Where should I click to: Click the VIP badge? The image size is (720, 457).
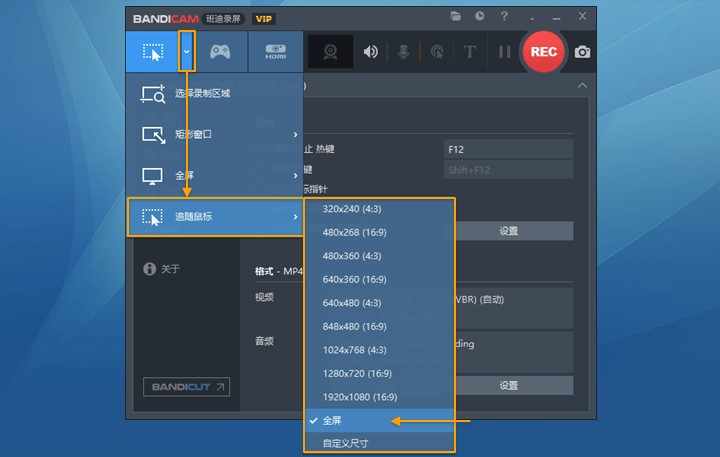tap(264, 19)
